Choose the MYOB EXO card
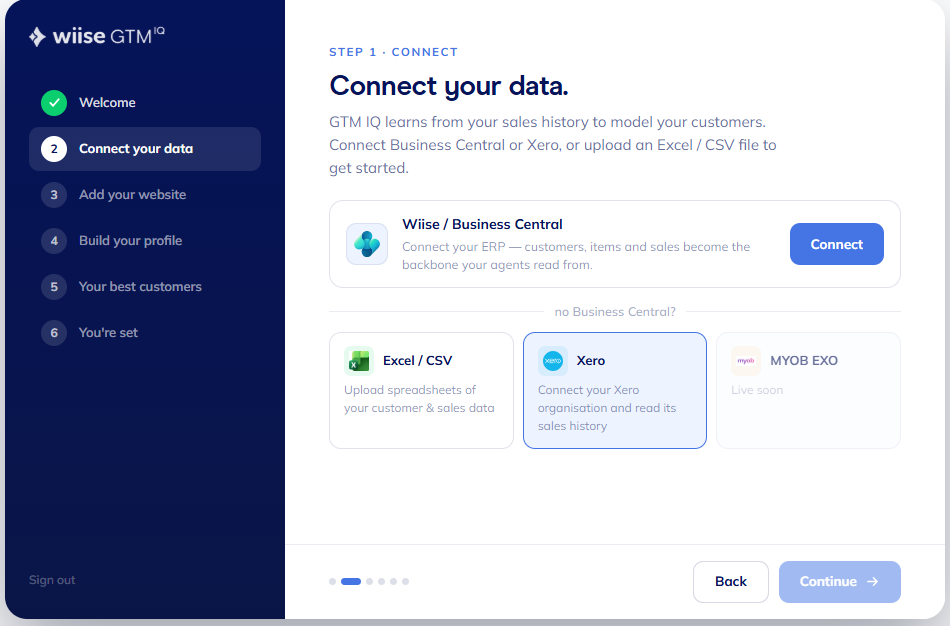The width and height of the screenshot is (950, 626). [808, 390]
